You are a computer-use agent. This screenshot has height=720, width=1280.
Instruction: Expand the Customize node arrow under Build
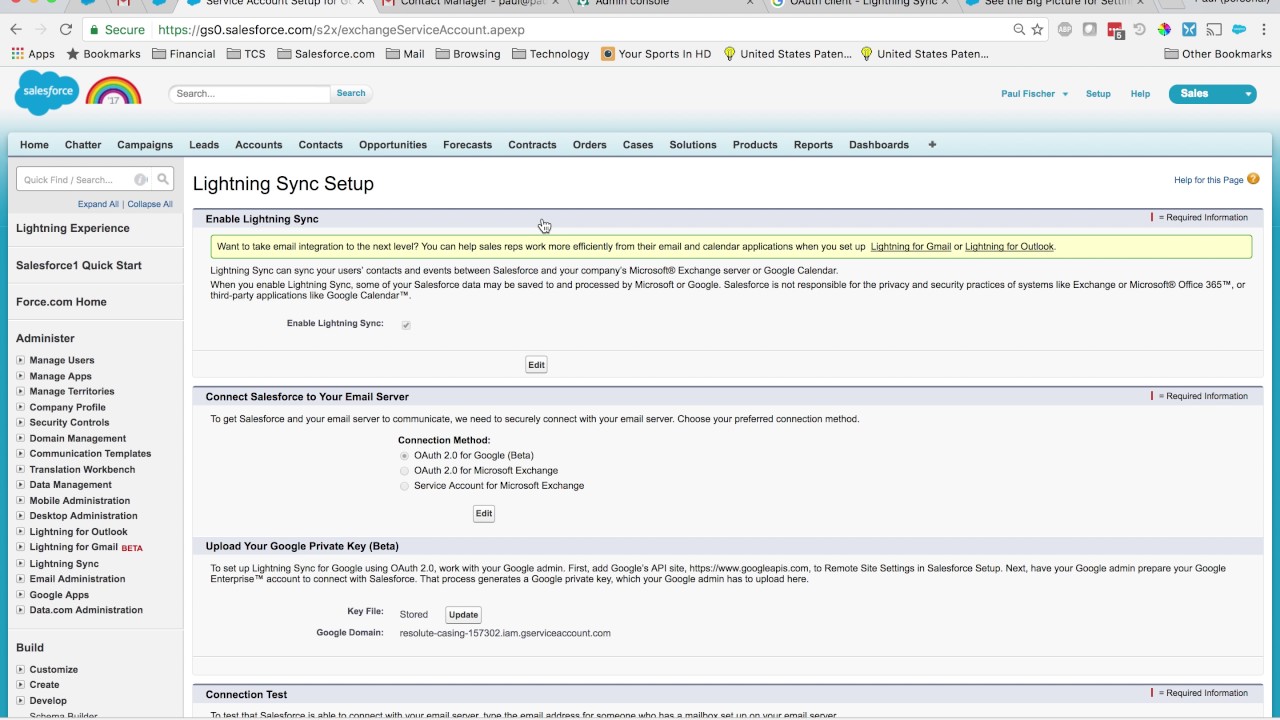click(x=20, y=670)
